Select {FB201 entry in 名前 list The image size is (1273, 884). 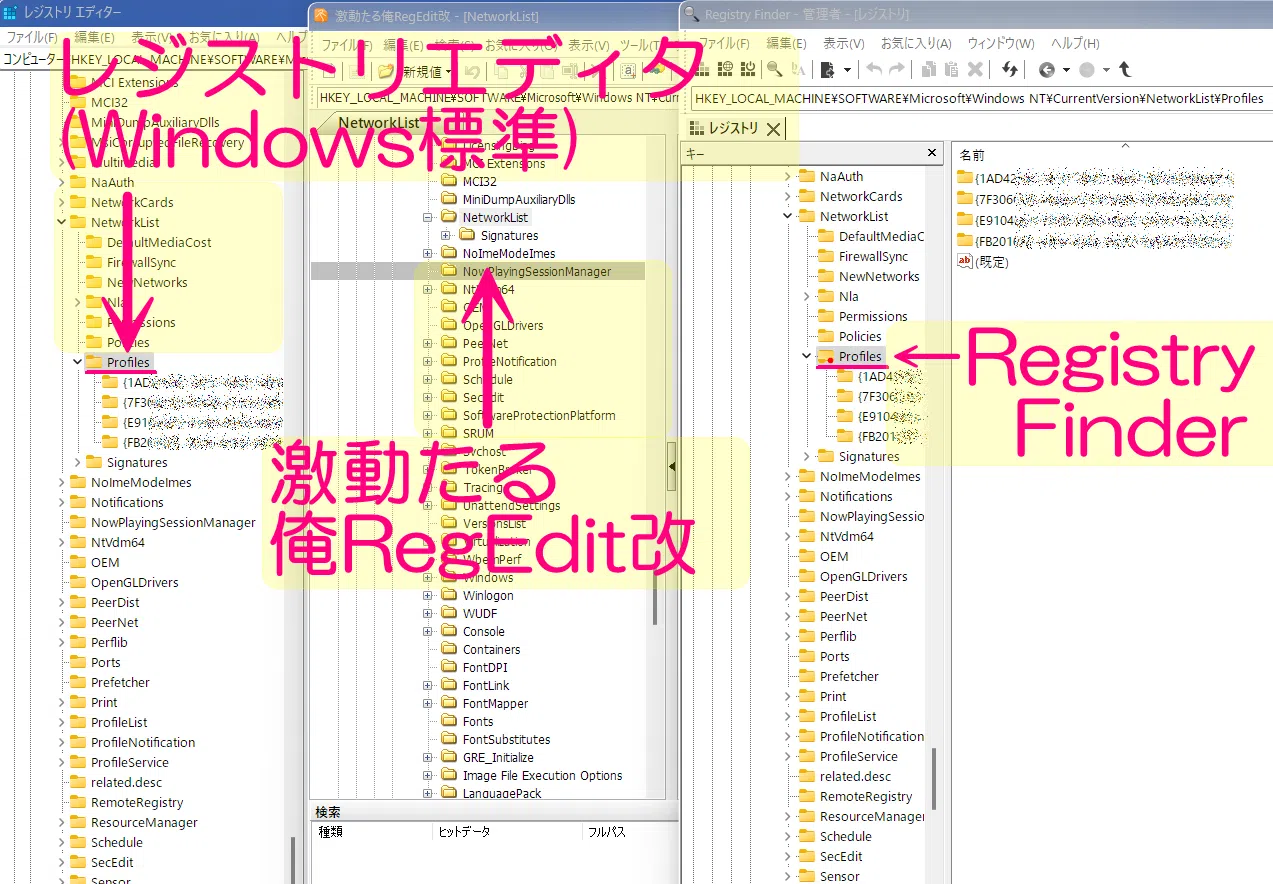coord(1094,240)
